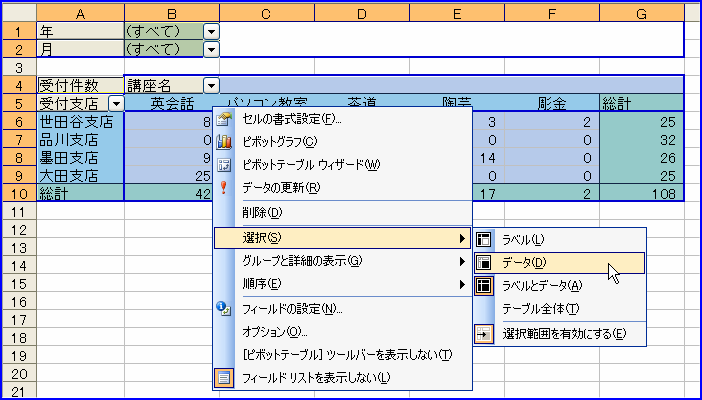Click the Select All corner box
The image size is (702, 400).
[19, 13]
